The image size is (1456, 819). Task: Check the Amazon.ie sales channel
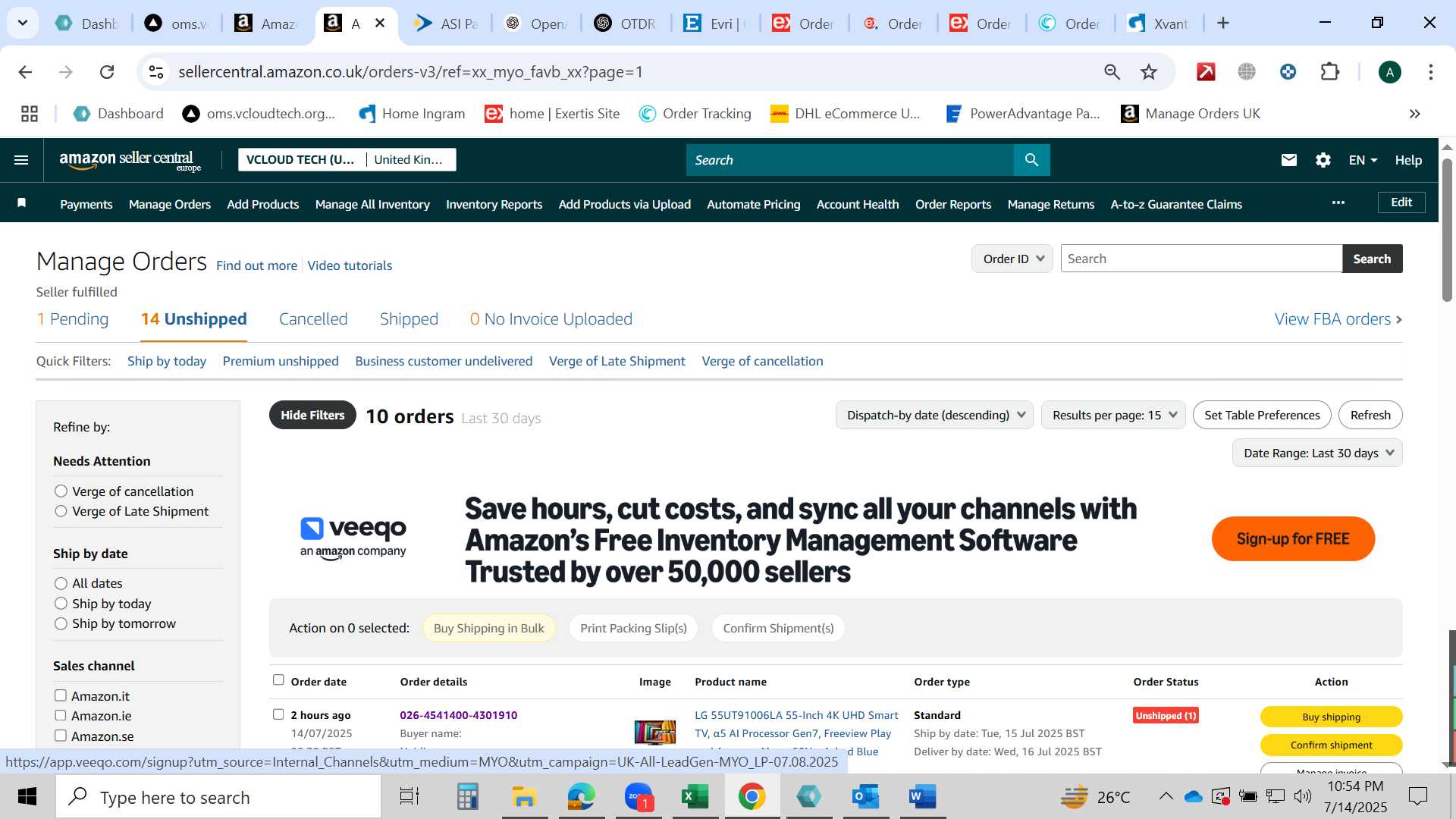(x=61, y=715)
